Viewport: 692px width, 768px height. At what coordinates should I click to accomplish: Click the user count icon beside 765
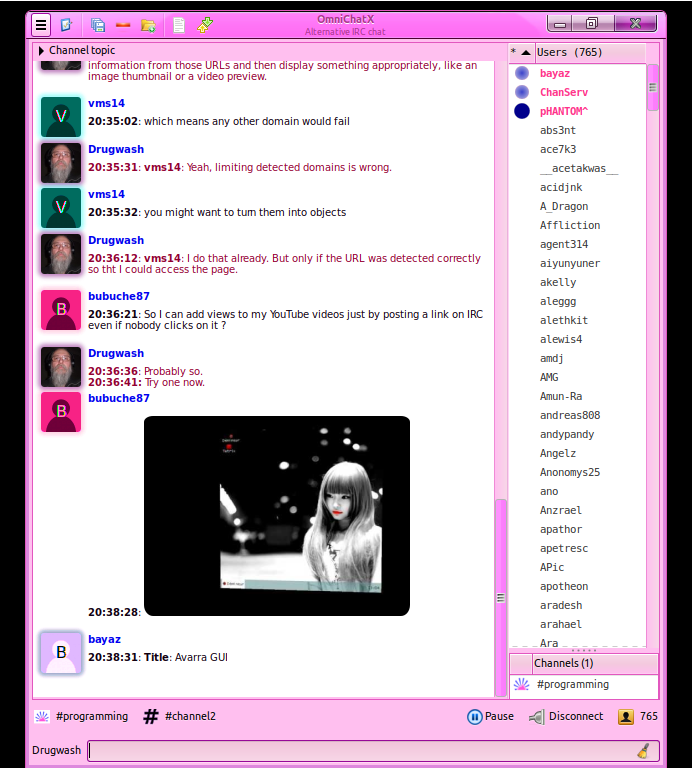pyautogui.click(x=625, y=717)
